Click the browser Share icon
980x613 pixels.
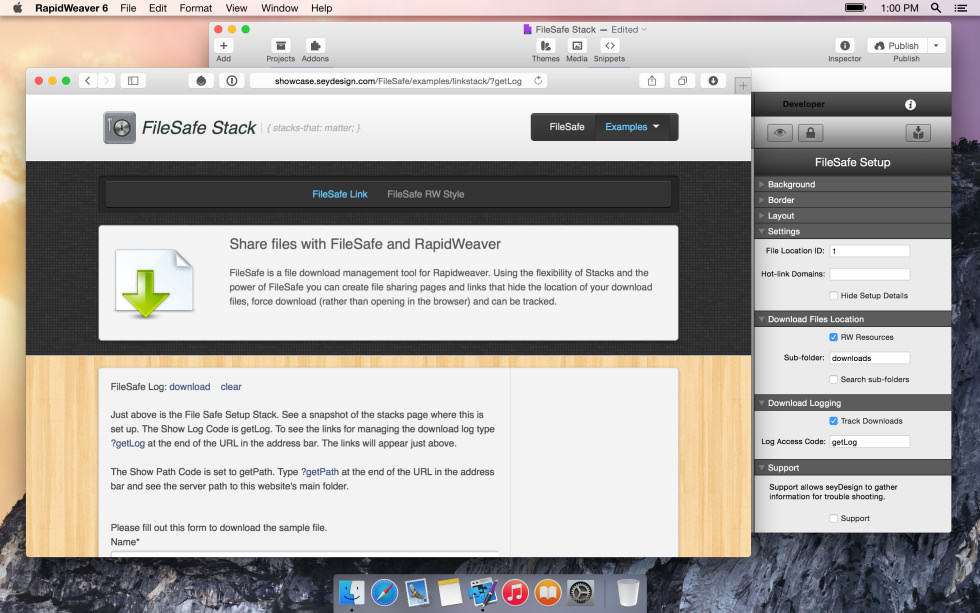tap(652, 81)
